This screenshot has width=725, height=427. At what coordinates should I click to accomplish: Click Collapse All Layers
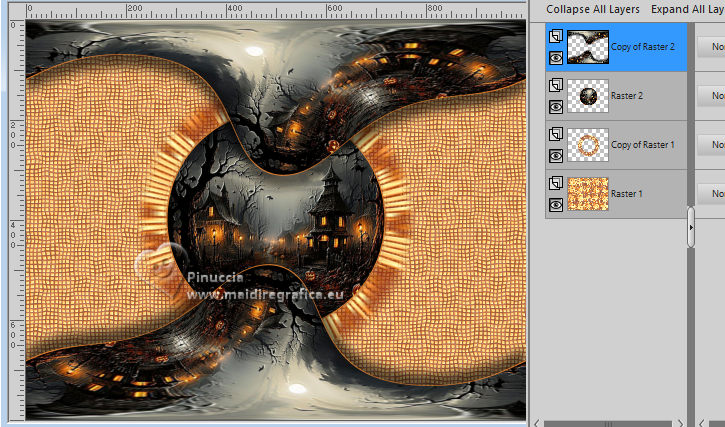point(593,9)
